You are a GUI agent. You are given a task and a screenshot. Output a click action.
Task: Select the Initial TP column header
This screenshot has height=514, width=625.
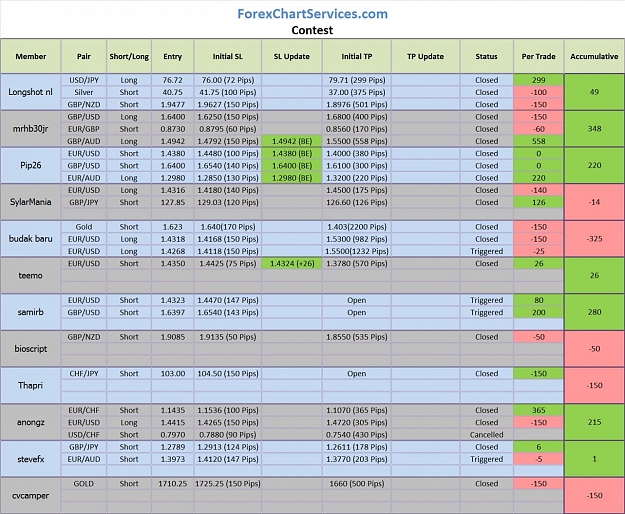coord(357,56)
